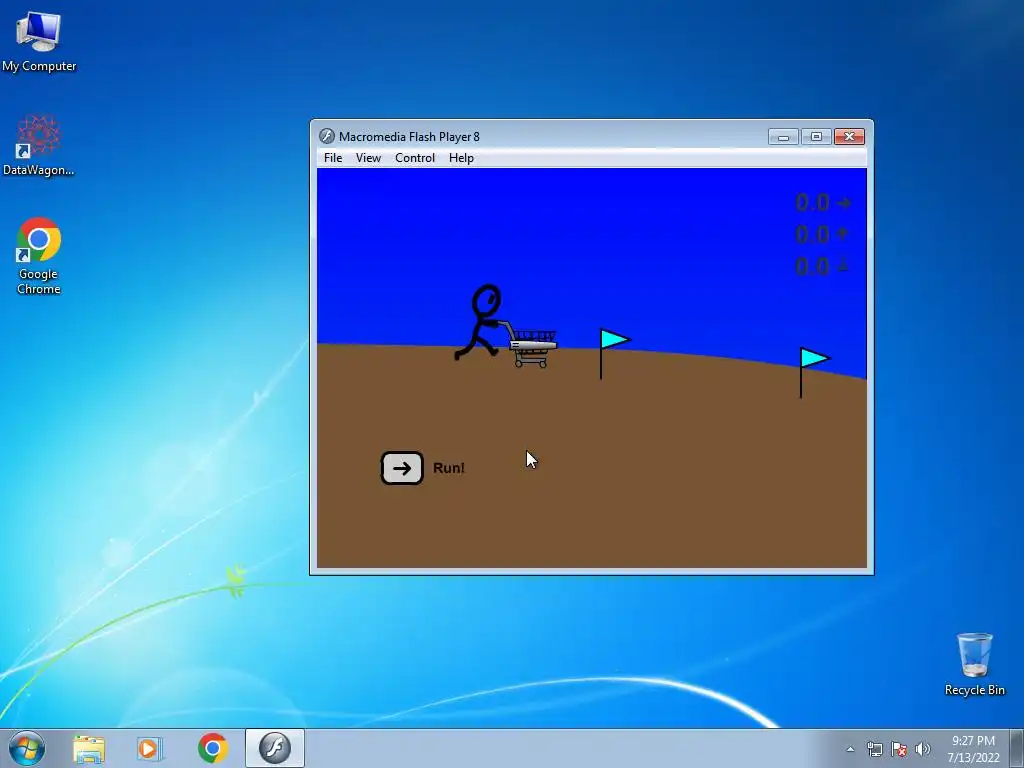Image resolution: width=1024 pixels, height=768 pixels.
Task: Open Action Center flag tray icon
Action: pos(899,749)
